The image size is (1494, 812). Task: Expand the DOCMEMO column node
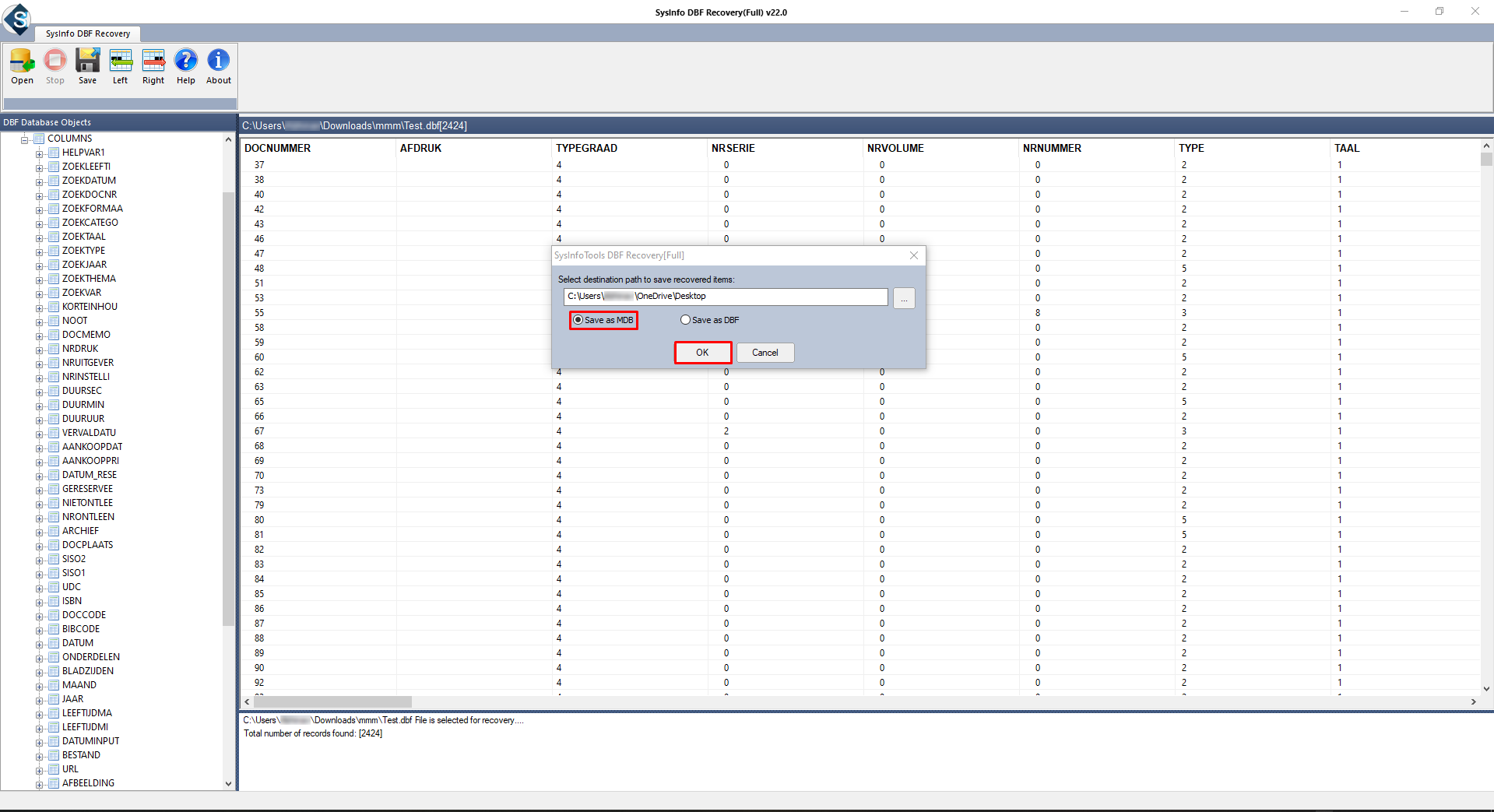point(40,336)
